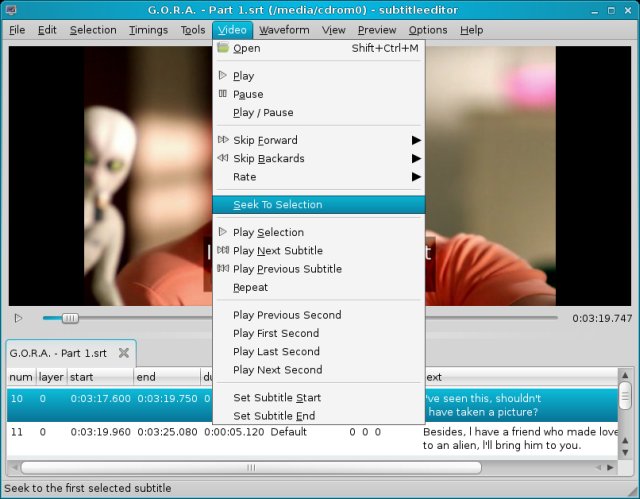Screen dimensions: 640x499
Task: Select Set Subtitle Start
Action: (276, 398)
